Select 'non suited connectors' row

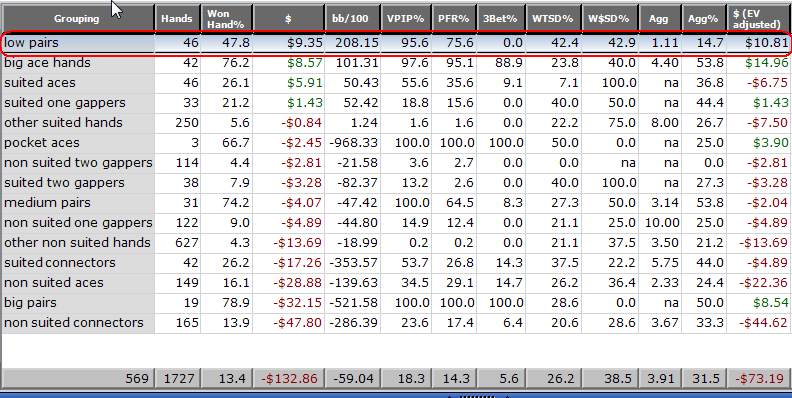click(x=396, y=323)
